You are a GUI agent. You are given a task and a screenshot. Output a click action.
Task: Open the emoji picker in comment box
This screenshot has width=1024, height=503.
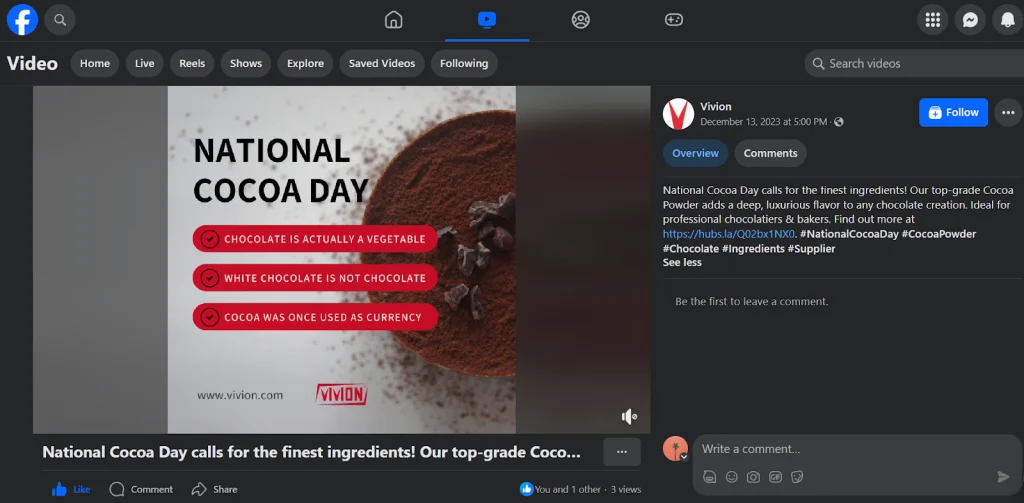tap(731, 477)
